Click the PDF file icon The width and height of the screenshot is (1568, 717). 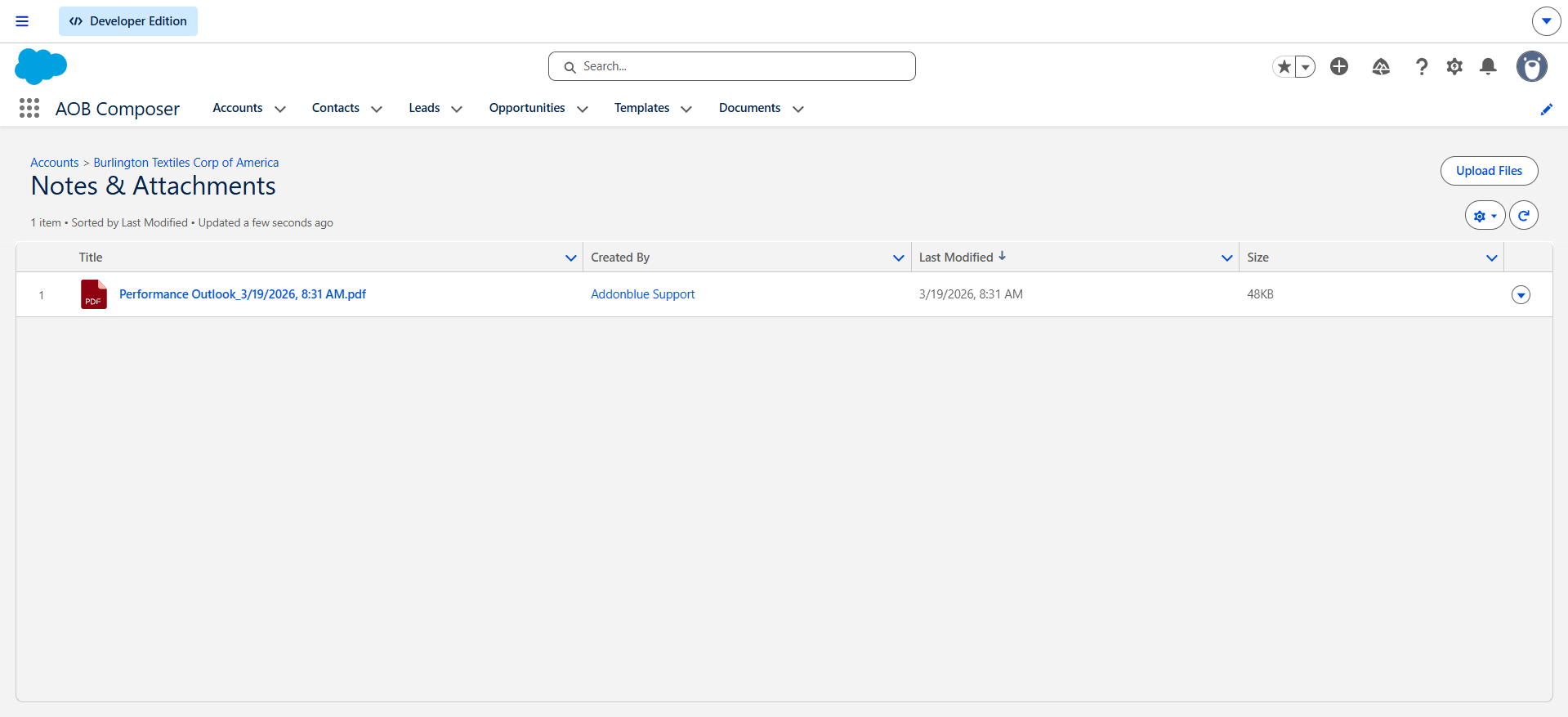94,294
